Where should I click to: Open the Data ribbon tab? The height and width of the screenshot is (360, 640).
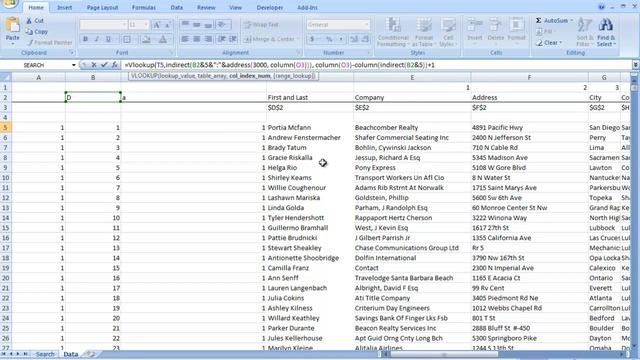(177, 7)
